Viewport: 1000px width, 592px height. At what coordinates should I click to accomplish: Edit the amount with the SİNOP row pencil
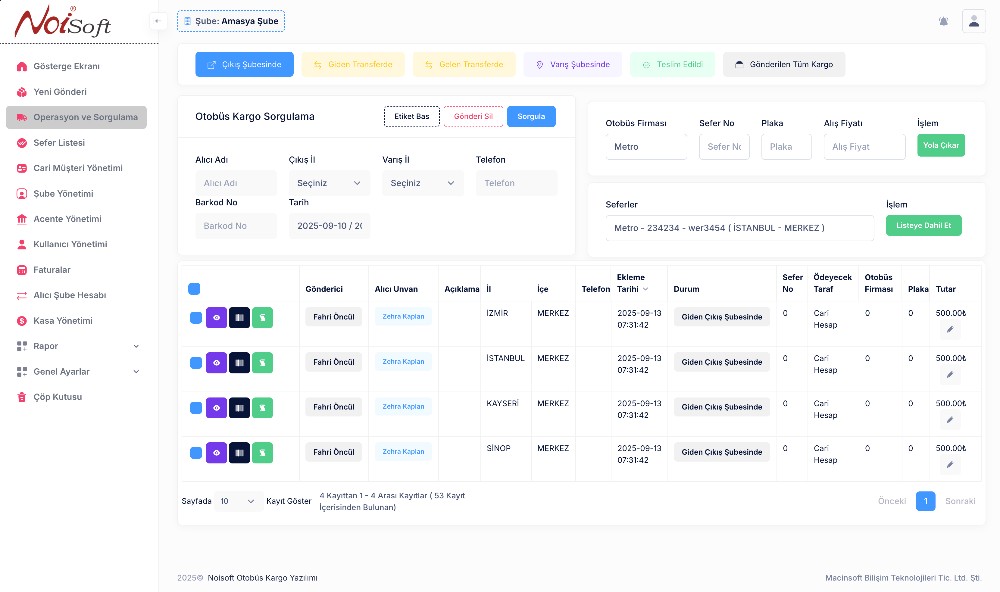click(950, 465)
